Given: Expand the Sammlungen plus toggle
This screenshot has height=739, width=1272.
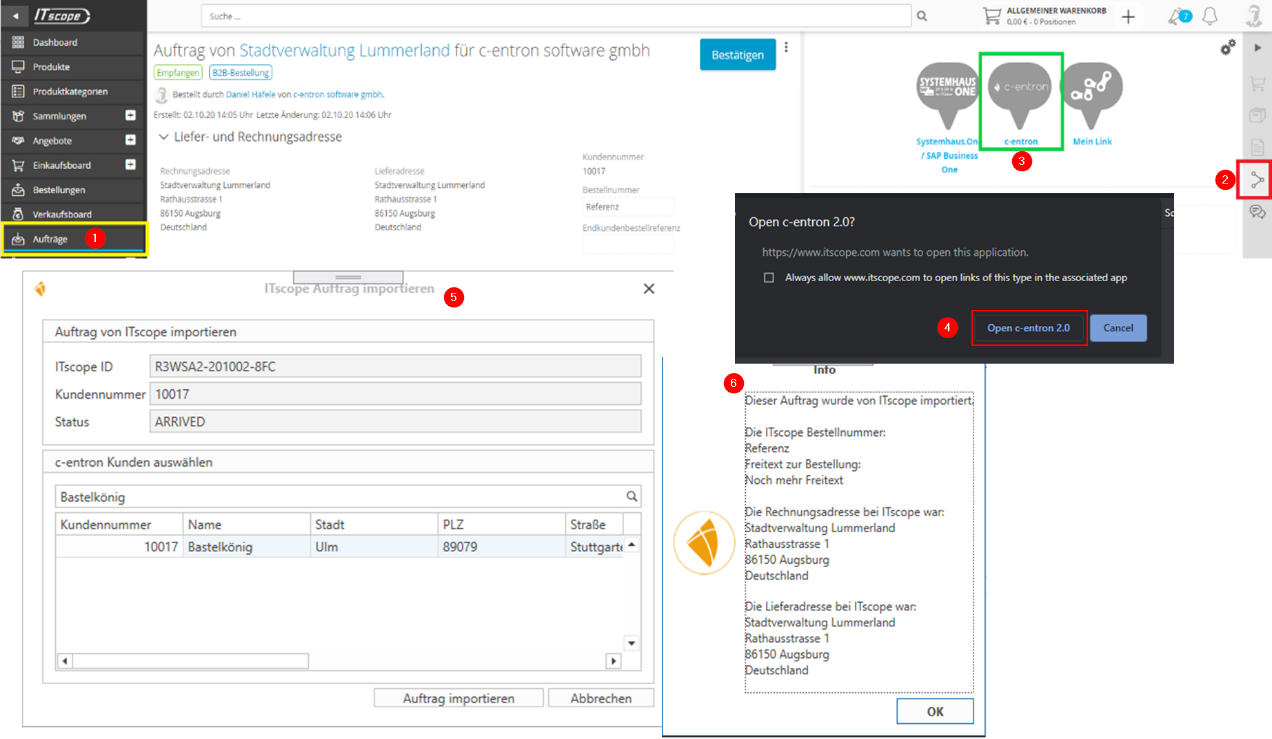Looking at the screenshot, I should (x=130, y=116).
